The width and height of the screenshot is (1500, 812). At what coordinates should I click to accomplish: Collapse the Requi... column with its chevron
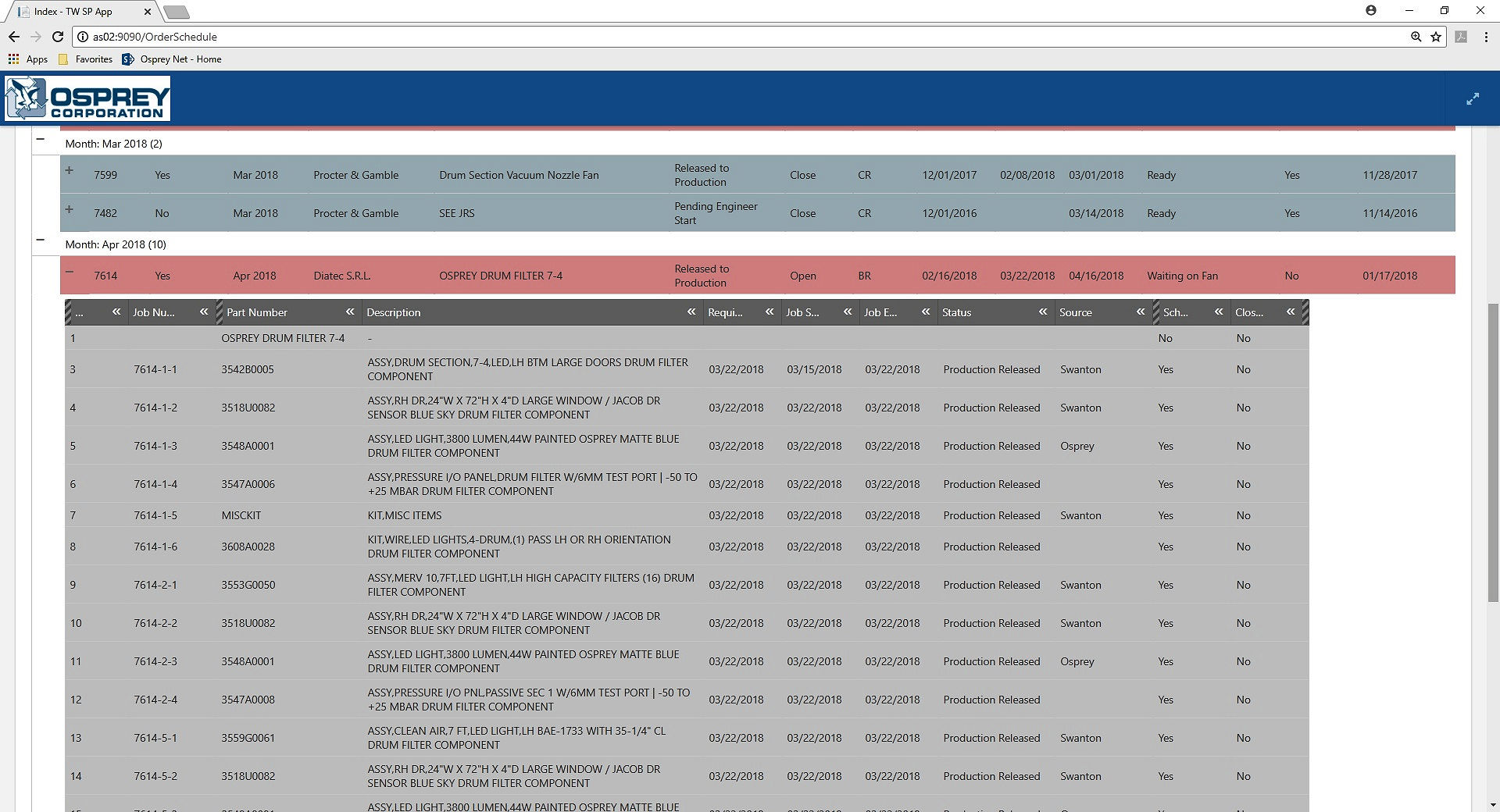770,312
